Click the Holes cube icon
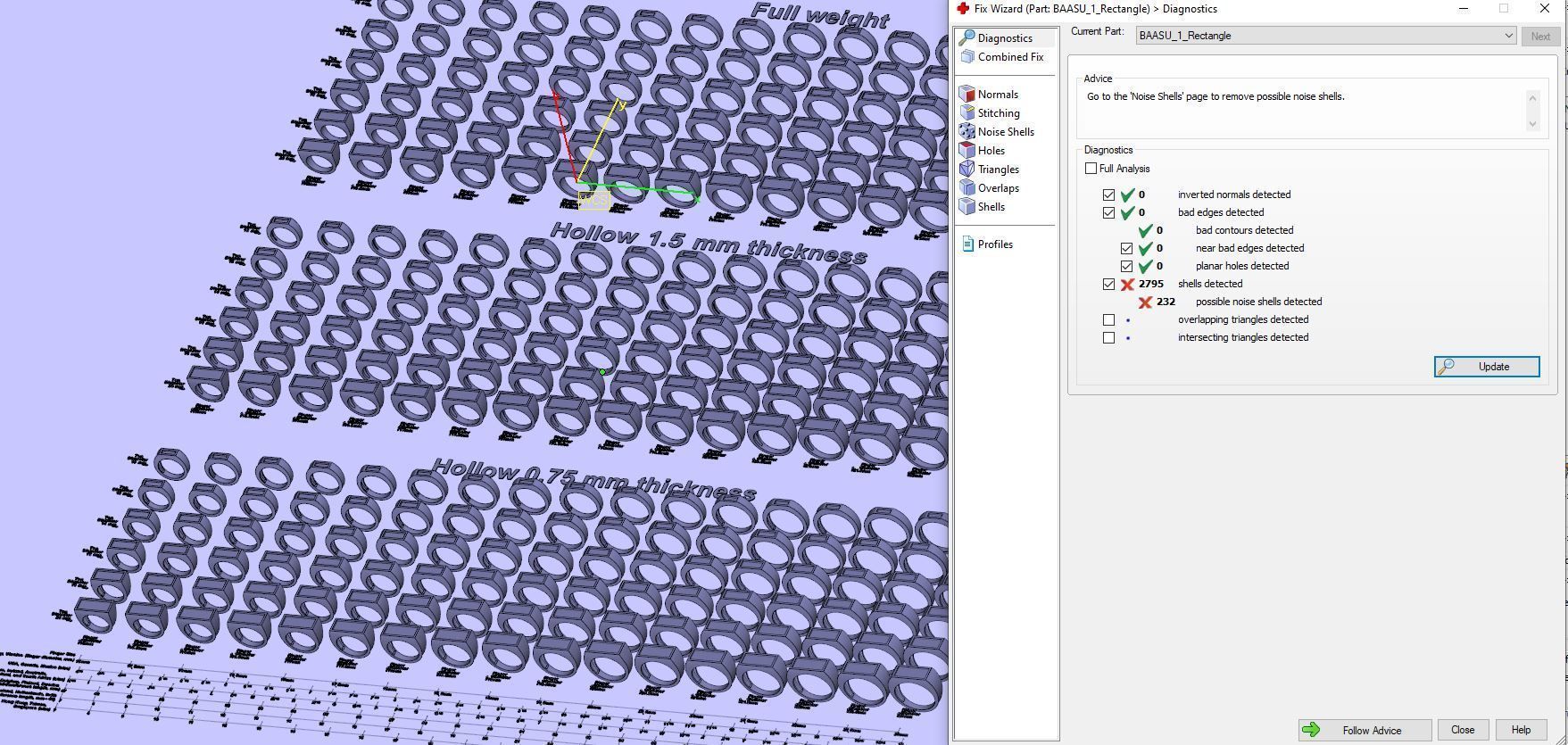 [x=967, y=150]
